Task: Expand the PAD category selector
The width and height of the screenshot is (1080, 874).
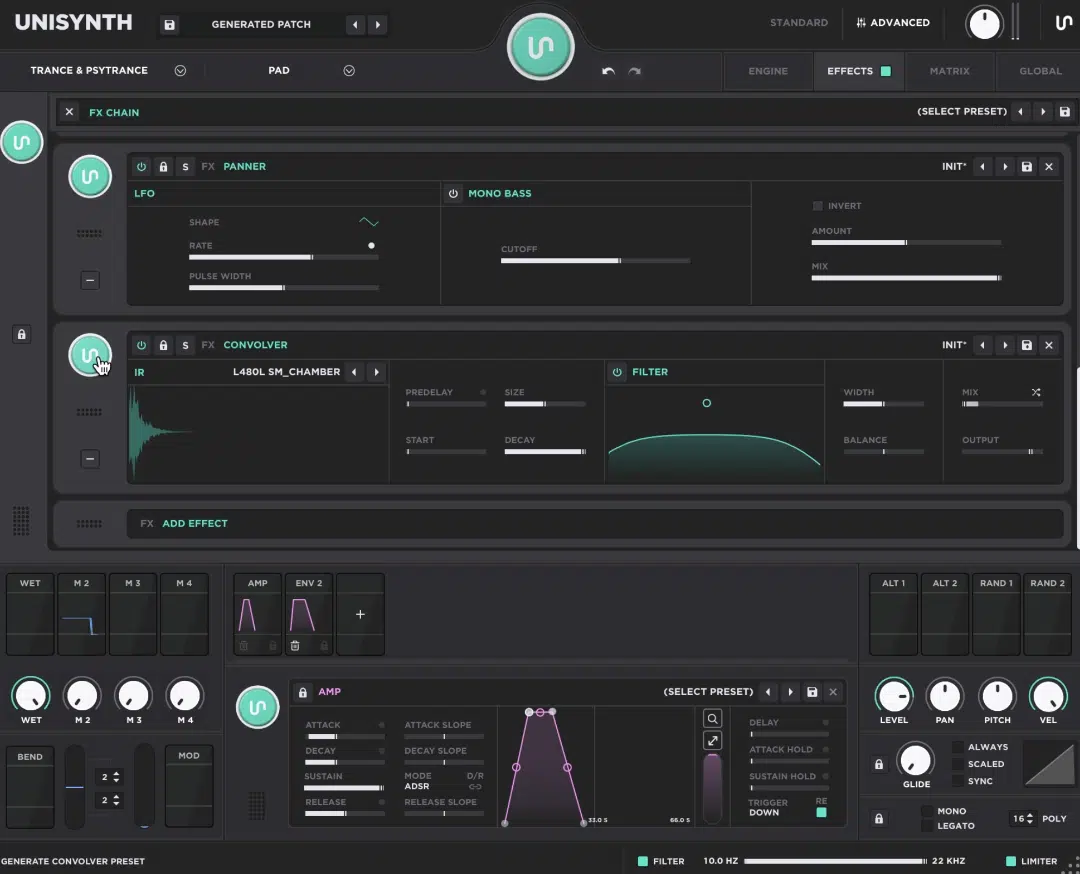Action: (x=349, y=70)
